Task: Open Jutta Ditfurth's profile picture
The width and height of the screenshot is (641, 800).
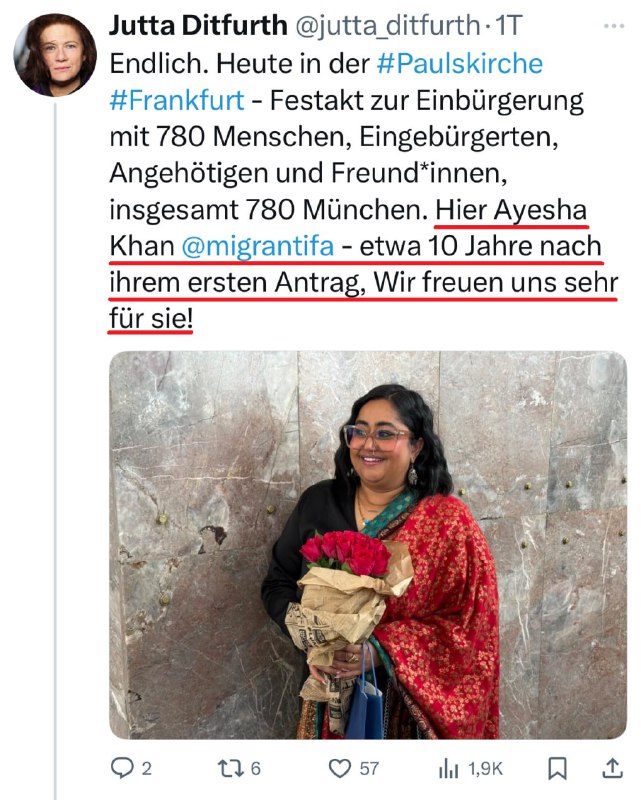Action: (55, 55)
